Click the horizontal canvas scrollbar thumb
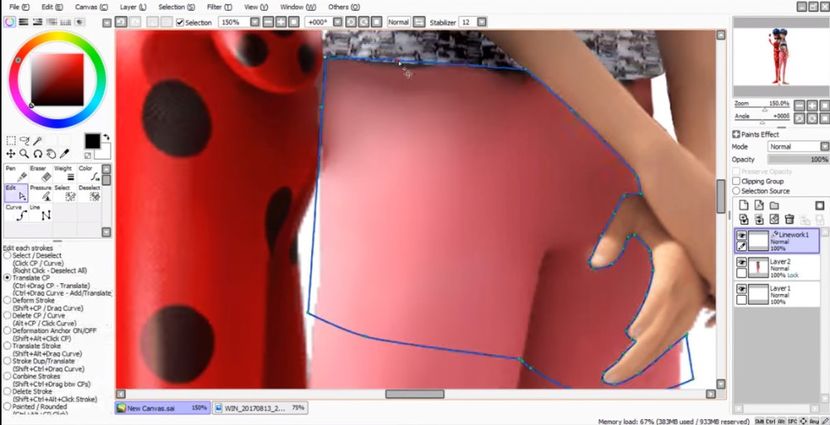 coord(414,394)
